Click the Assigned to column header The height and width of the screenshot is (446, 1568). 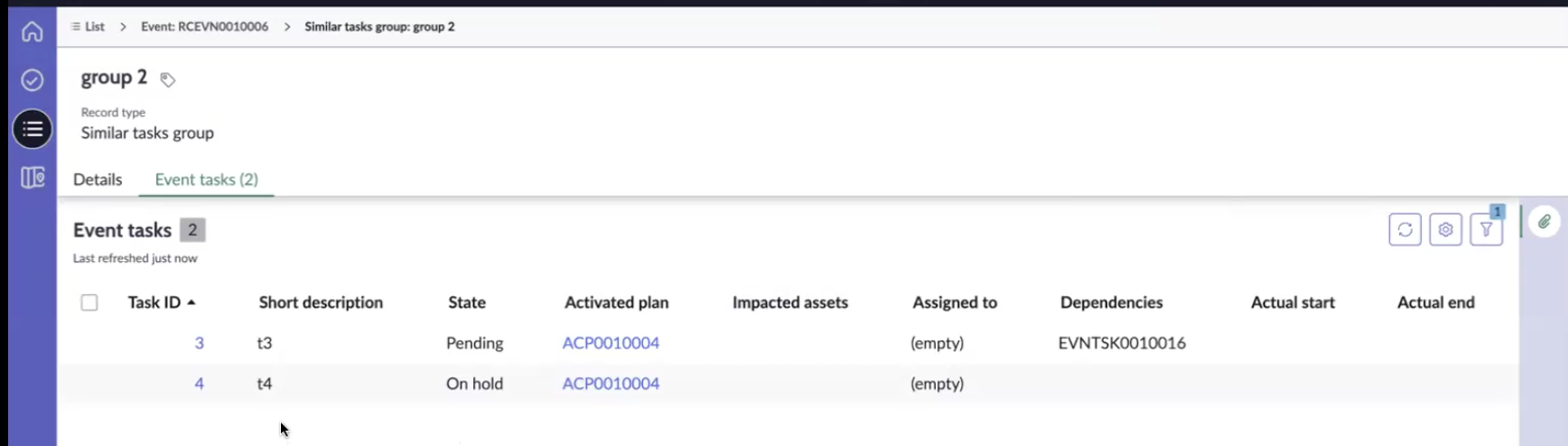(x=955, y=302)
